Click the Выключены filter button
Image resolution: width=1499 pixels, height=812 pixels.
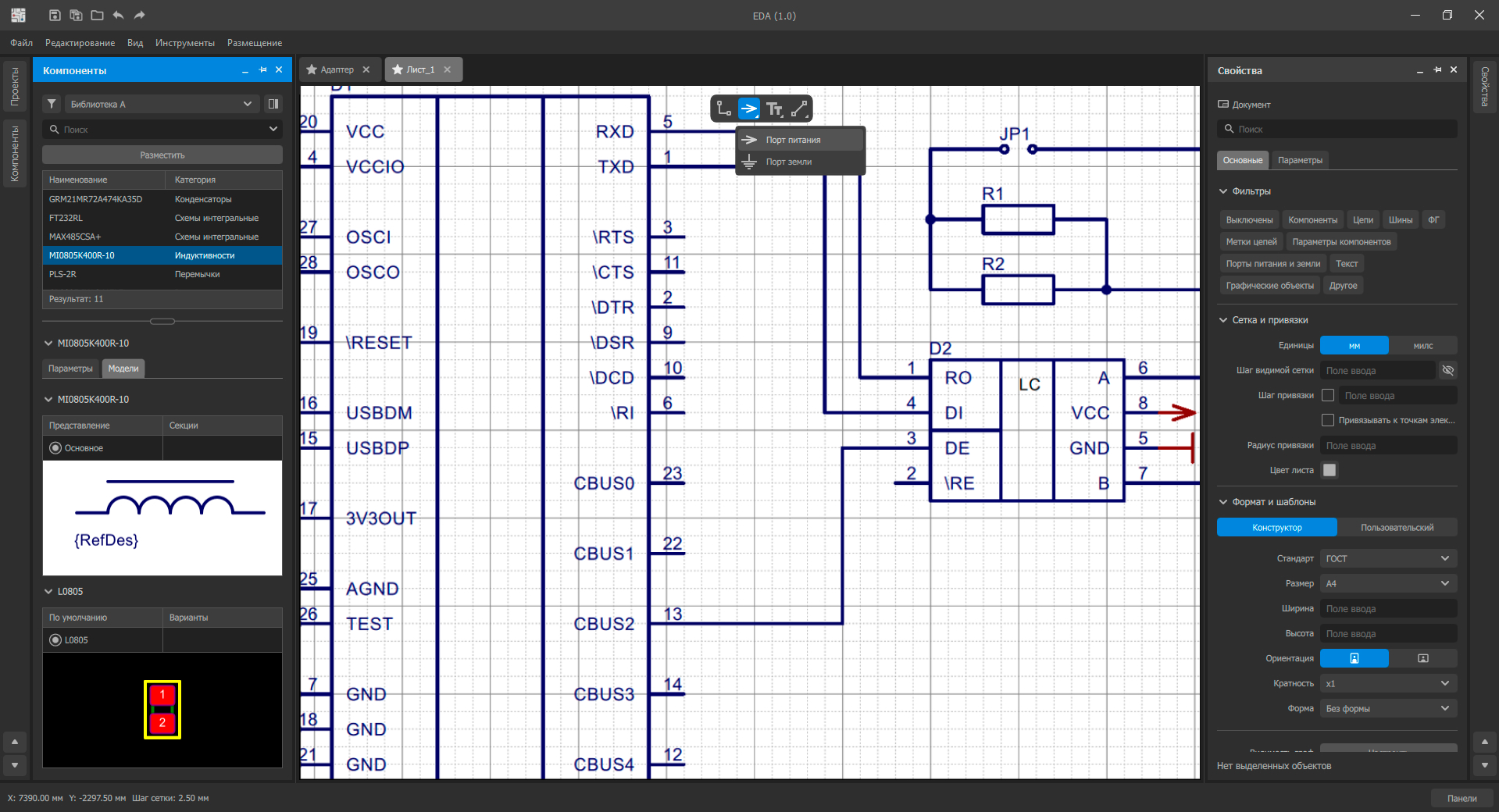pyautogui.click(x=1249, y=220)
